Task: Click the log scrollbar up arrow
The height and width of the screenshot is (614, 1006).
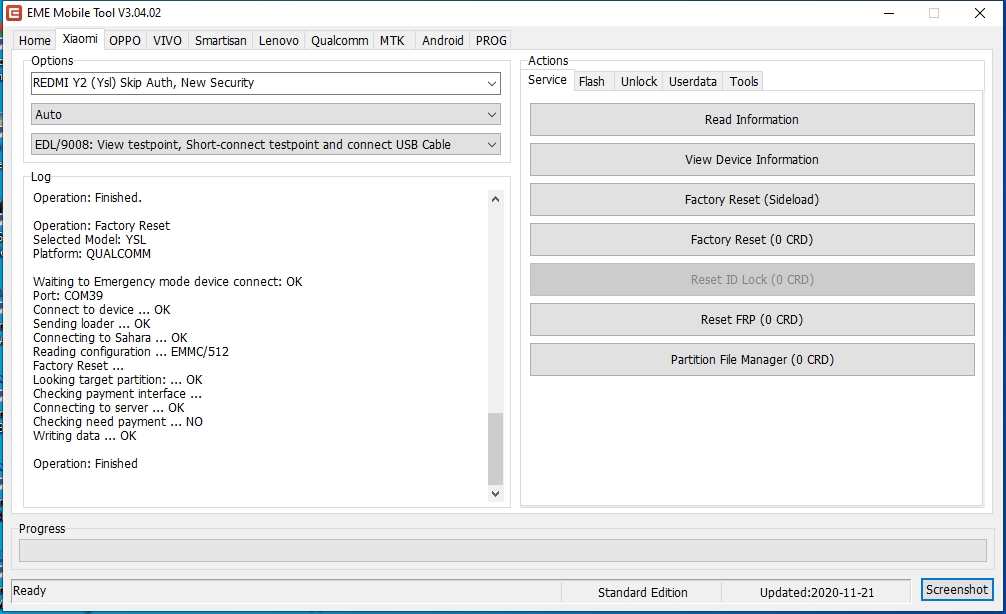Action: 495,199
